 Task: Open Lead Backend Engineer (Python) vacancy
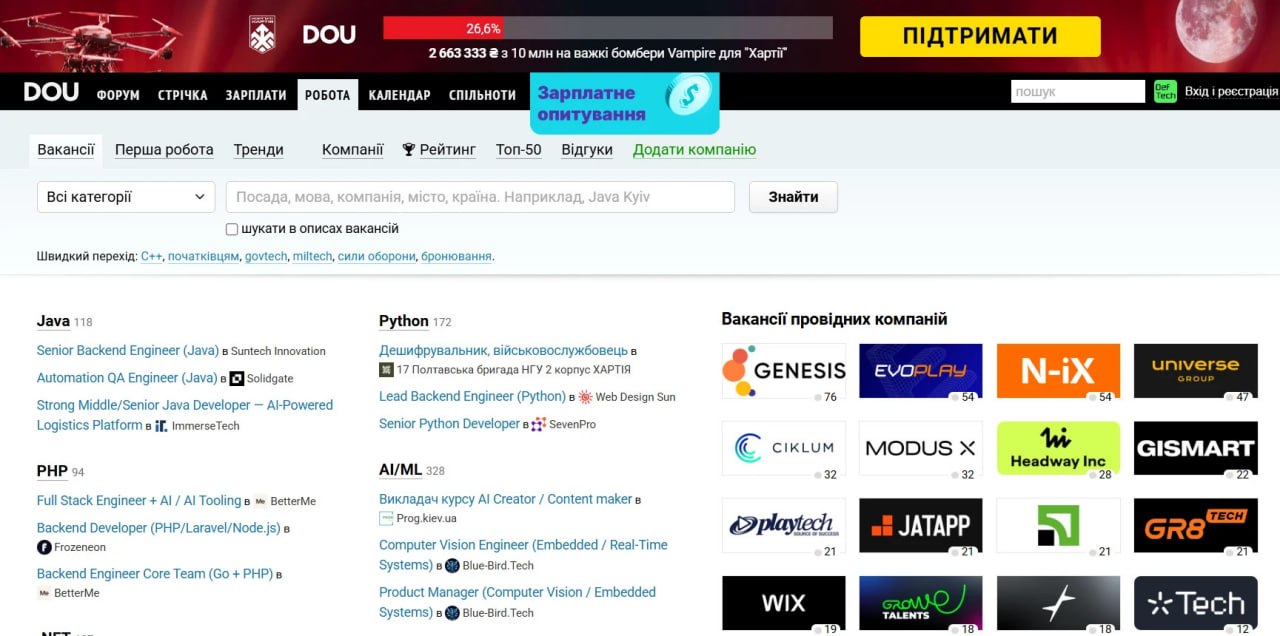coord(473,396)
